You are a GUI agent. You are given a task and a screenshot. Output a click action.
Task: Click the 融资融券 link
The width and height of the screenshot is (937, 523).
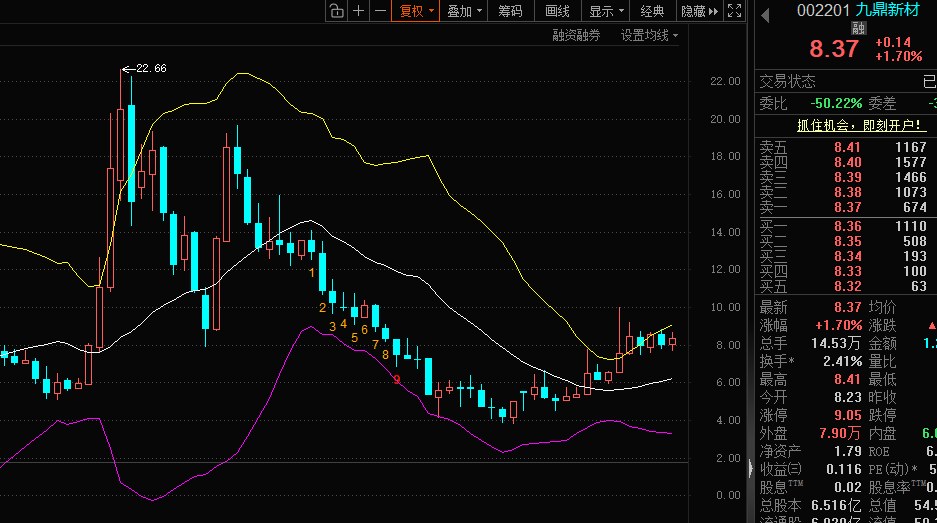576,35
